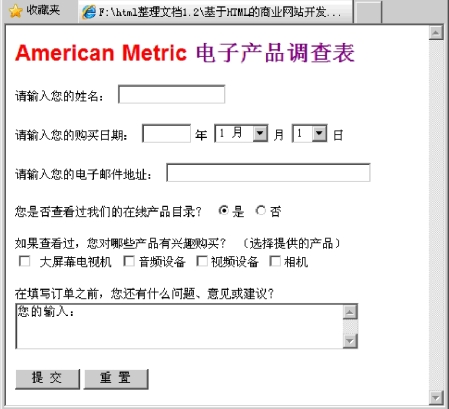Screen dimensions: 449x409
Task: Click page scrollbar down arrow
Action: point(436,397)
